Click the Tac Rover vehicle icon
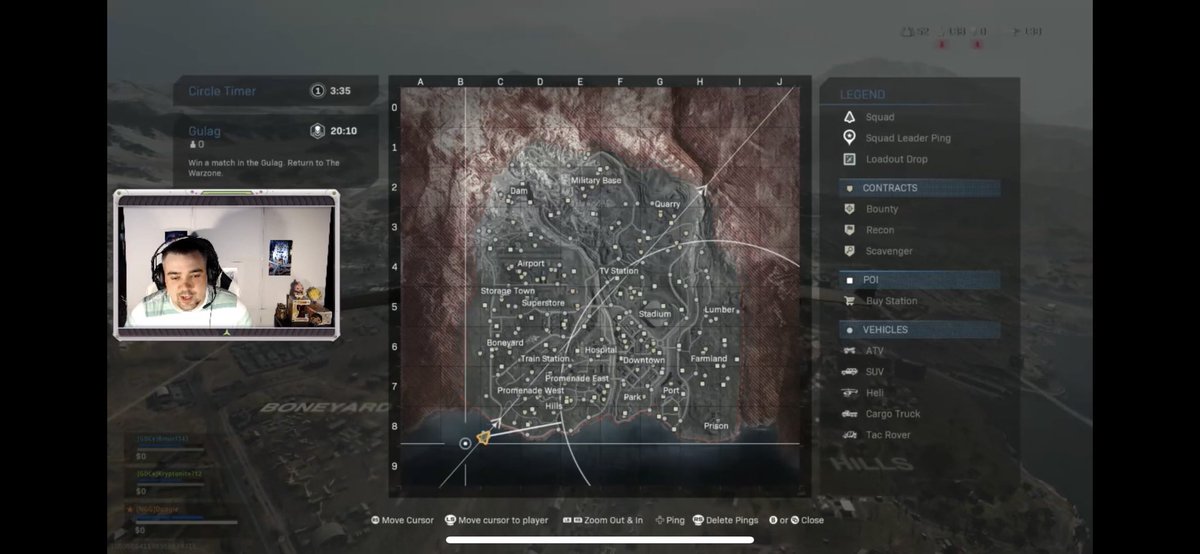The image size is (1200, 554). click(850, 435)
